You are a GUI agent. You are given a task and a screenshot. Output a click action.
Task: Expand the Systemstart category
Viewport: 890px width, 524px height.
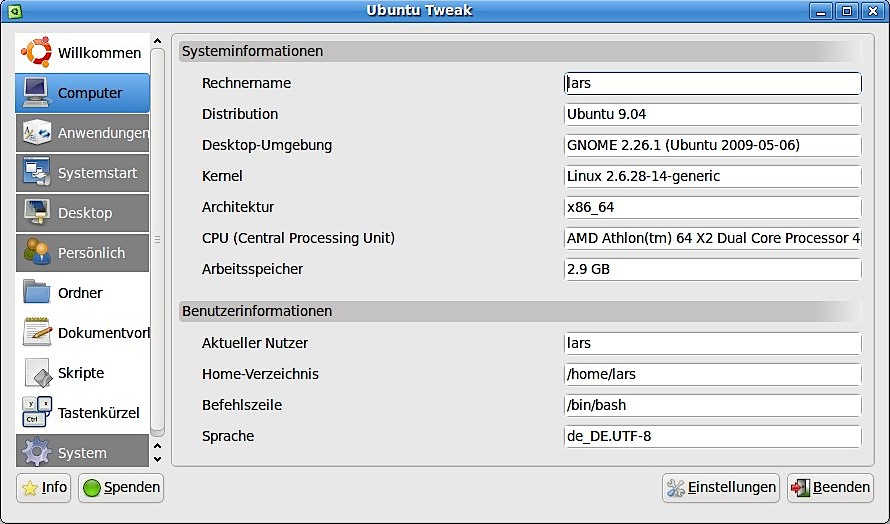pyautogui.click(x=82, y=173)
